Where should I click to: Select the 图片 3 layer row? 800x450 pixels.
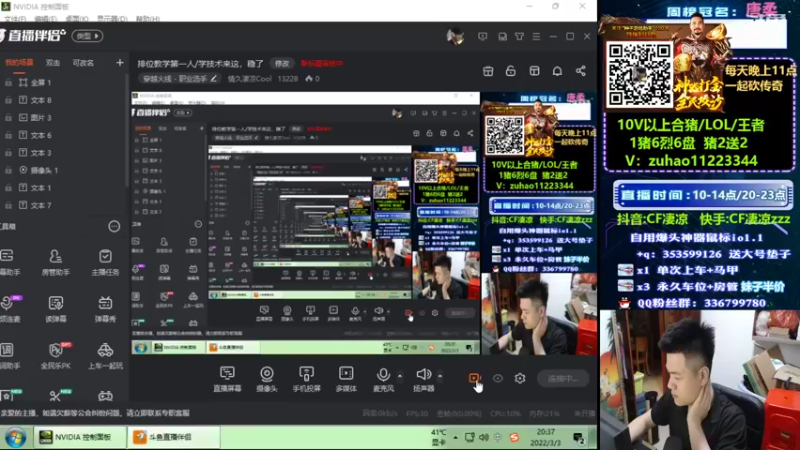pos(63,117)
